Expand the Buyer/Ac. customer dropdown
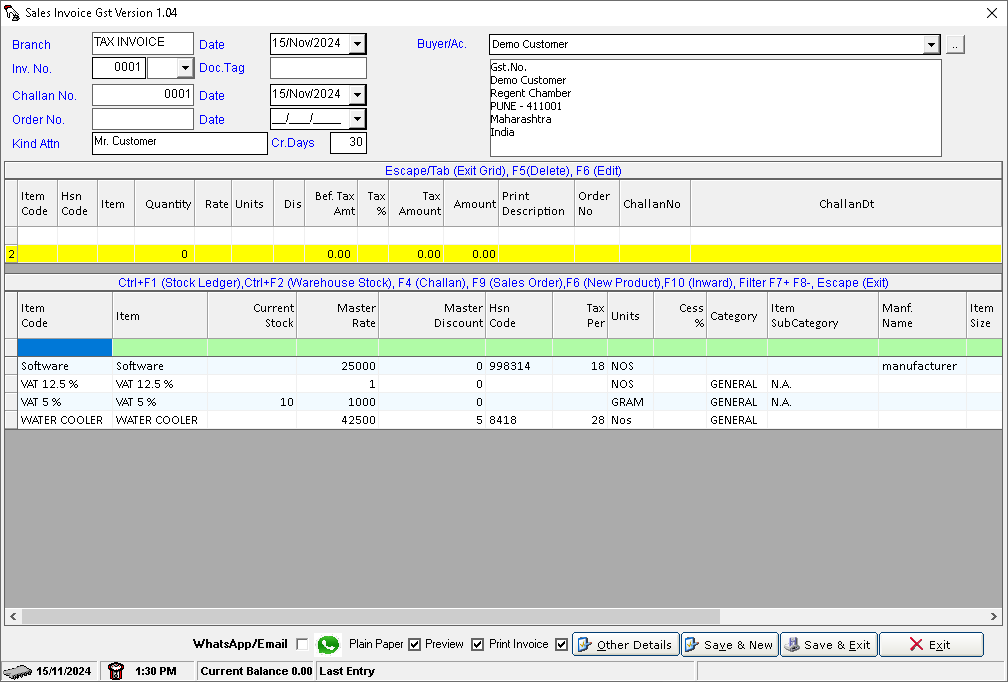The width and height of the screenshot is (1008, 682). [930, 44]
